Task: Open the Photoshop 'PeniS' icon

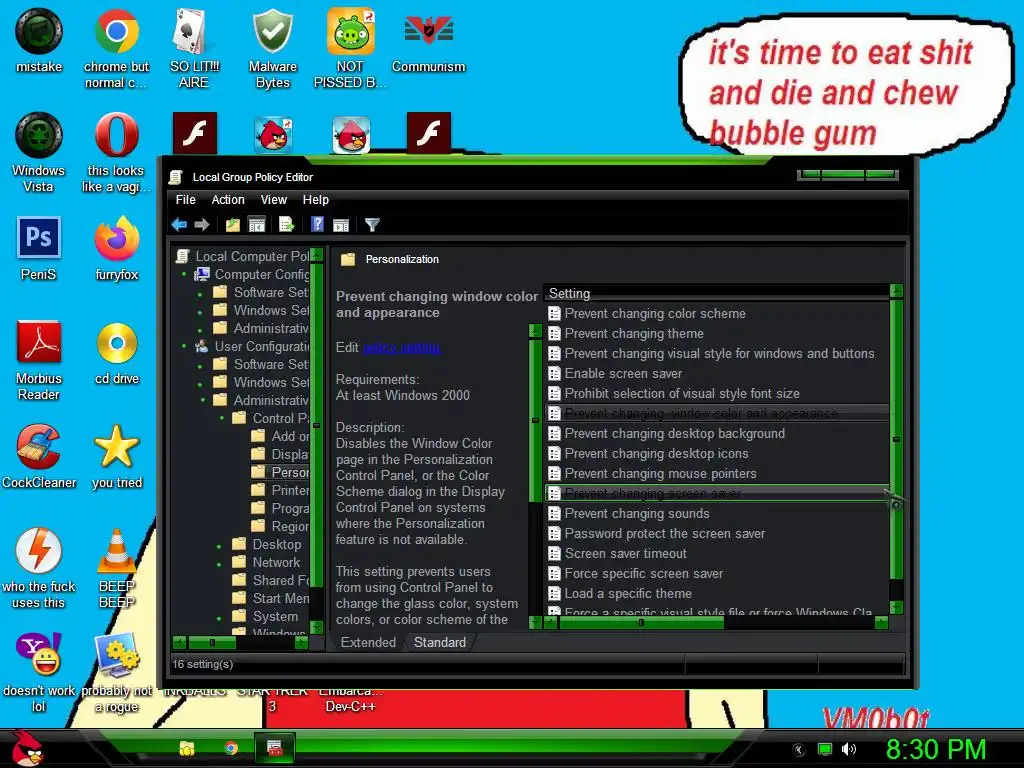Action: pos(39,249)
